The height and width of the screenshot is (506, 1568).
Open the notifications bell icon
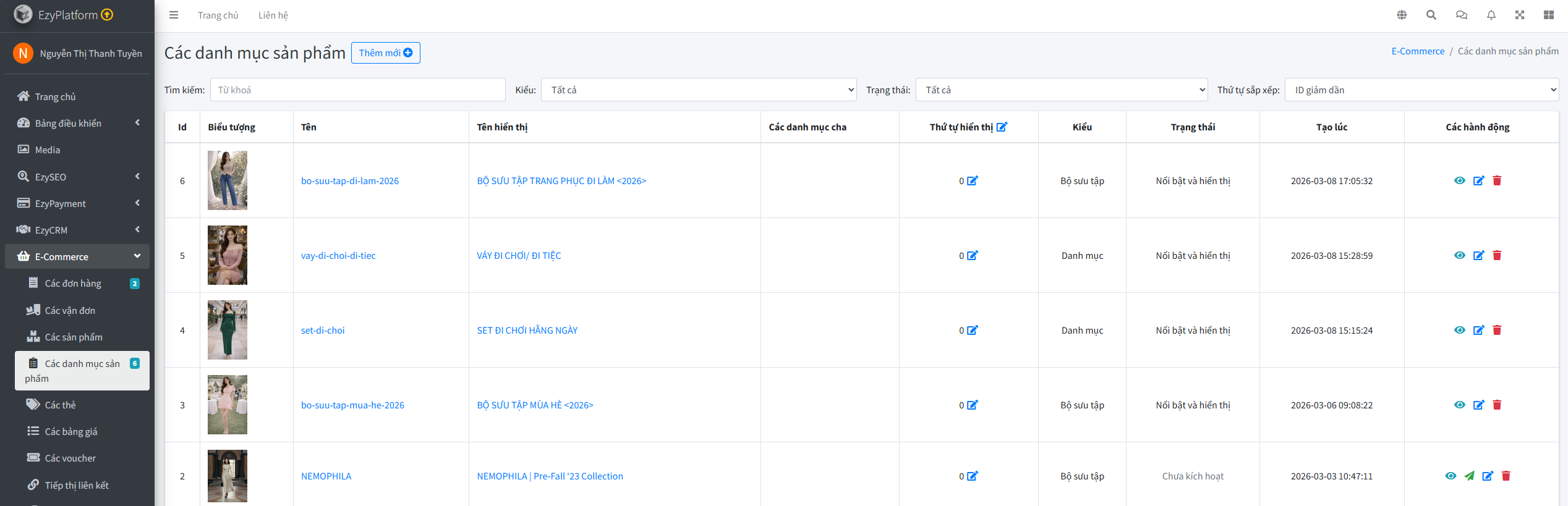click(1491, 15)
